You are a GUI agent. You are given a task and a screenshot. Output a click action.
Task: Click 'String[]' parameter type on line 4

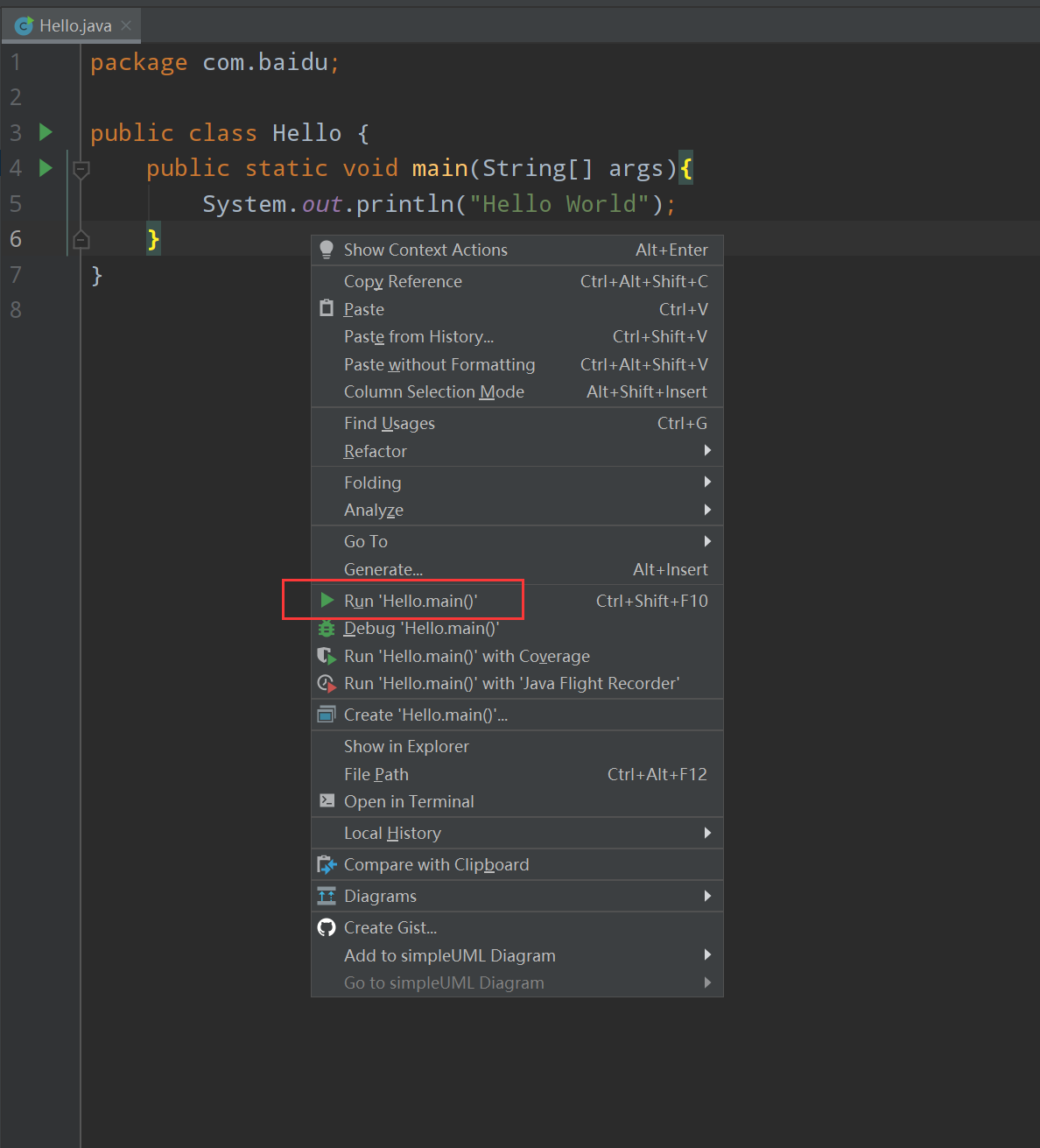pyautogui.click(x=538, y=168)
